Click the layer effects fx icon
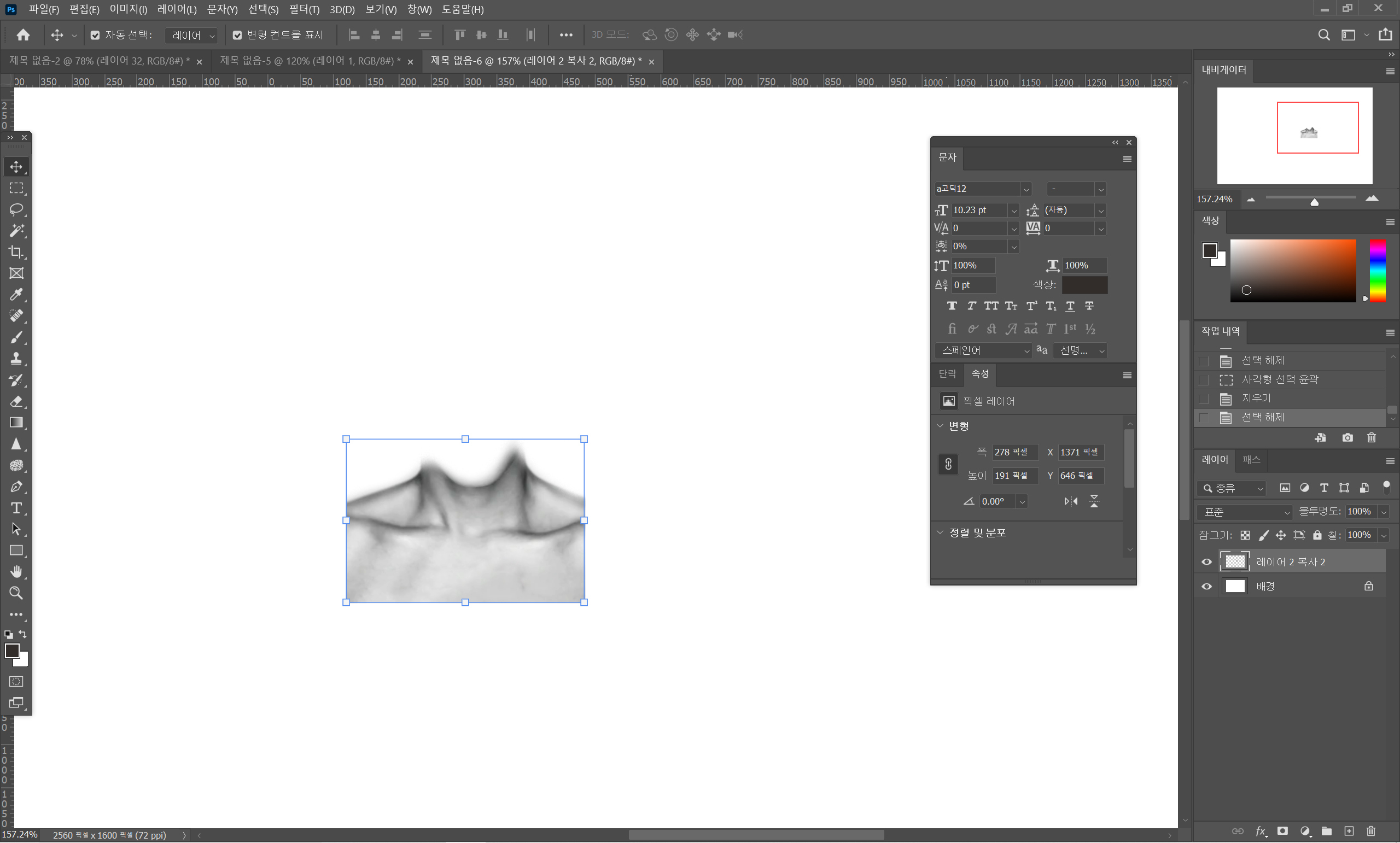Image resolution: width=1400 pixels, height=843 pixels. point(1260,831)
